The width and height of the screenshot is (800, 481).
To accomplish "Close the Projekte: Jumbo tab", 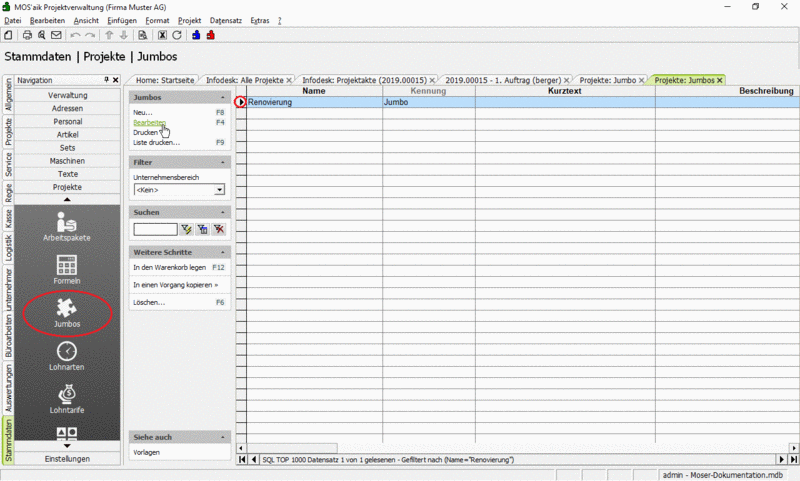I will (642, 80).
